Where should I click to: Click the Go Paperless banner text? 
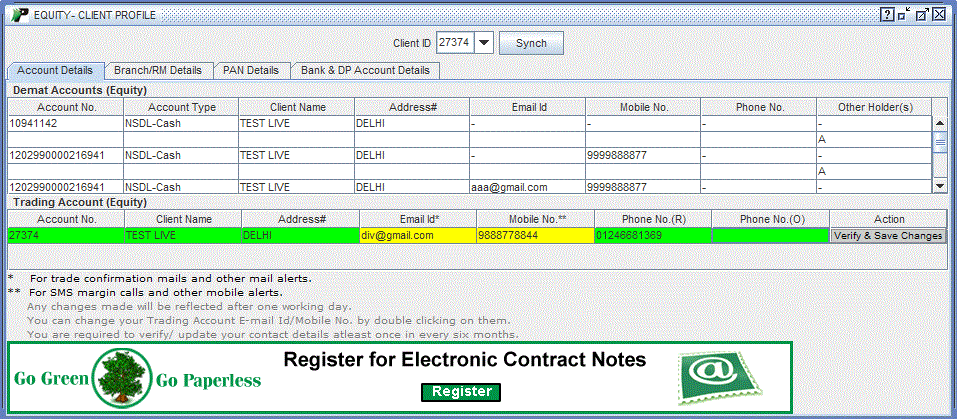(208, 381)
